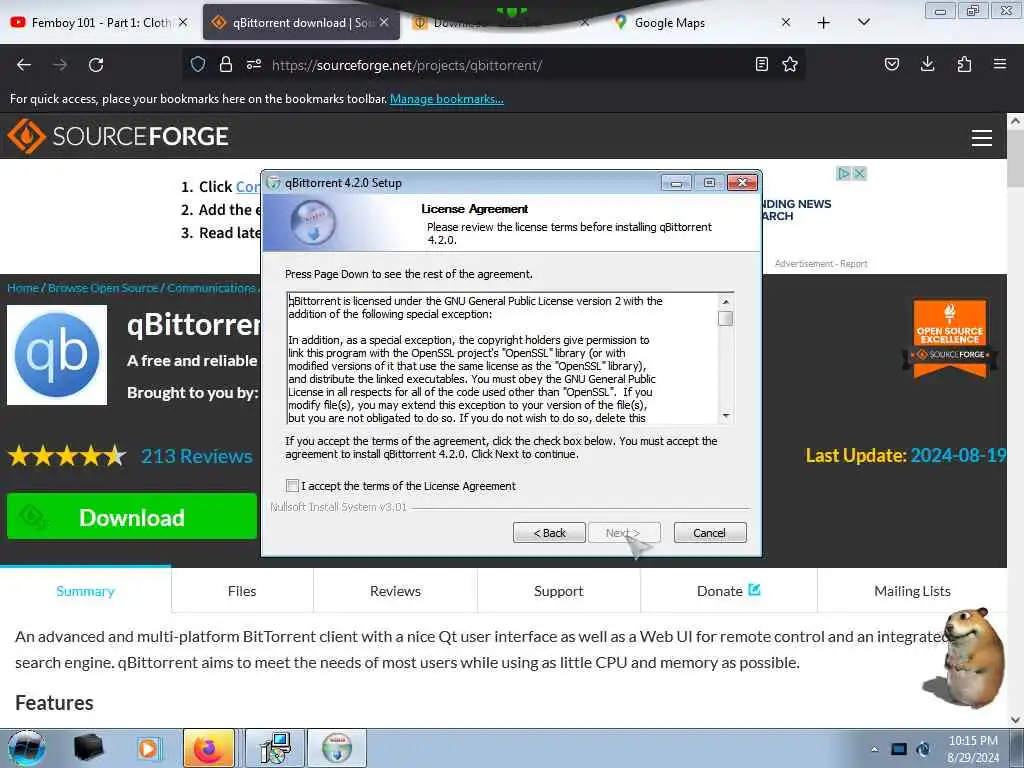Image resolution: width=1024 pixels, height=768 pixels.
Task: Open SourceForge hamburger menu
Action: click(x=982, y=138)
